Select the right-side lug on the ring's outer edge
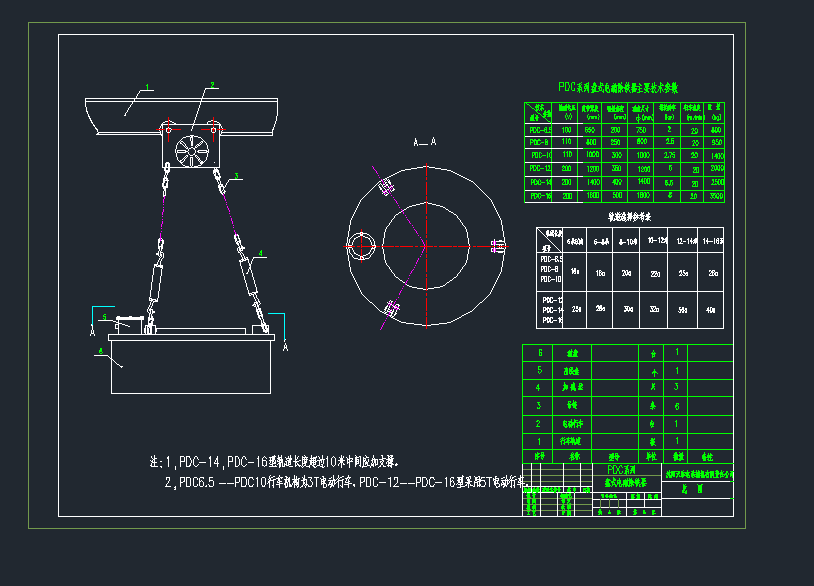This screenshot has width=814, height=586. (497, 244)
